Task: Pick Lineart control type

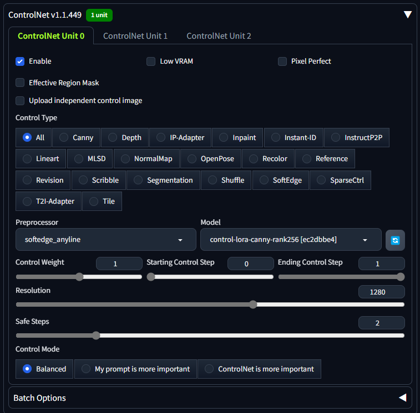Action: [x=41, y=159]
